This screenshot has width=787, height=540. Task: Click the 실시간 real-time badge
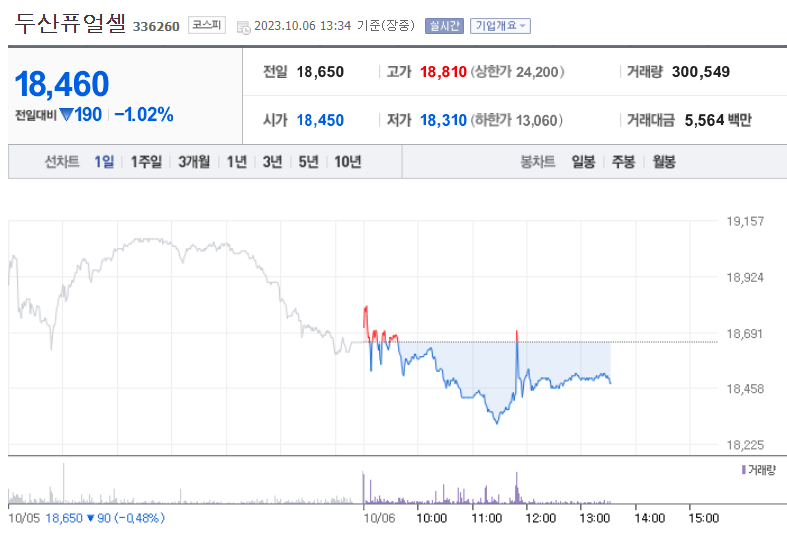click(x=444, y=26)
